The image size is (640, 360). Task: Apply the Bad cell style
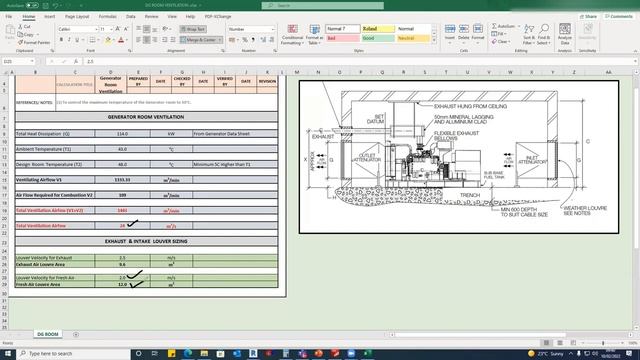point(342,38)
